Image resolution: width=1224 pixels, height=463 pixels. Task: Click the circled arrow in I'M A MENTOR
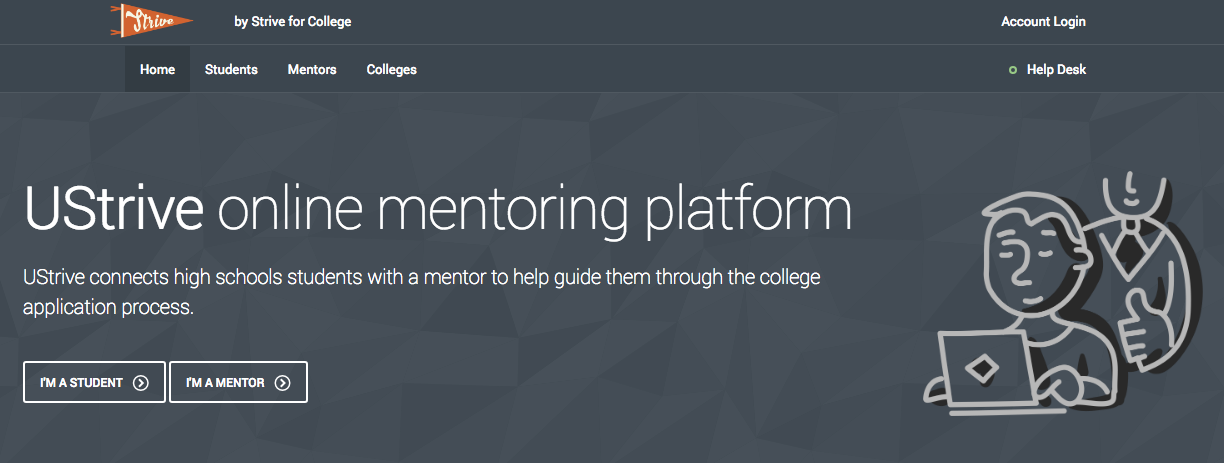point(283,382)
